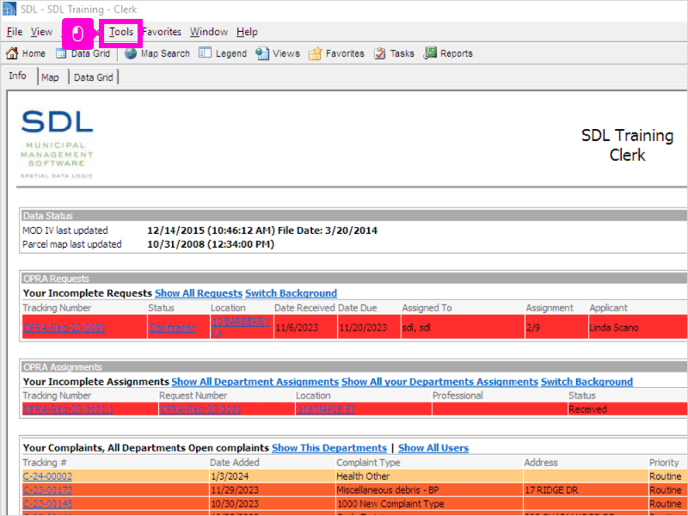This screenshot has width=688, height=516.
Task: Open complaint C-23-00145
Action: coord(47,504)
